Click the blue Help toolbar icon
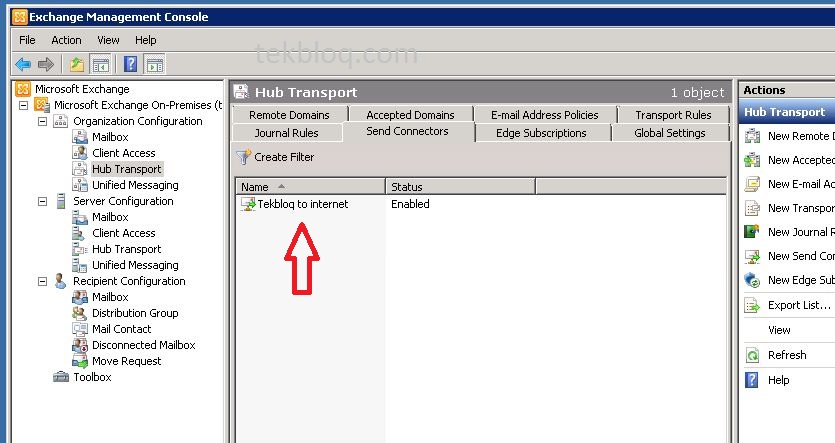 (x=130, y=64)
